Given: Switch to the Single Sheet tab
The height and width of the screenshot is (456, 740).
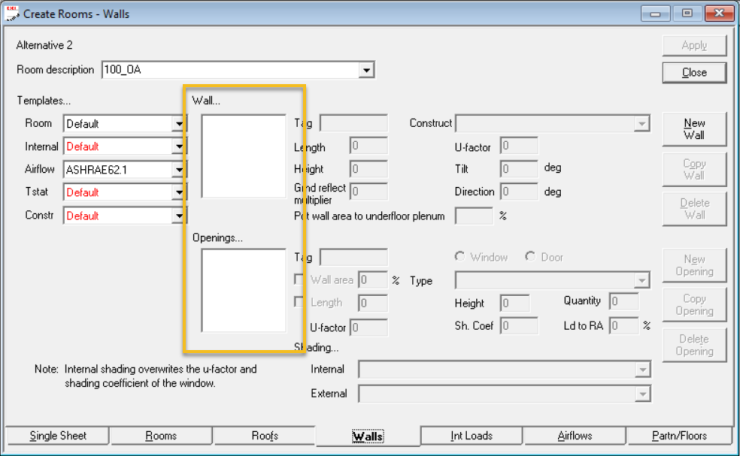Looking at the screenshot, I should (58, 436).
